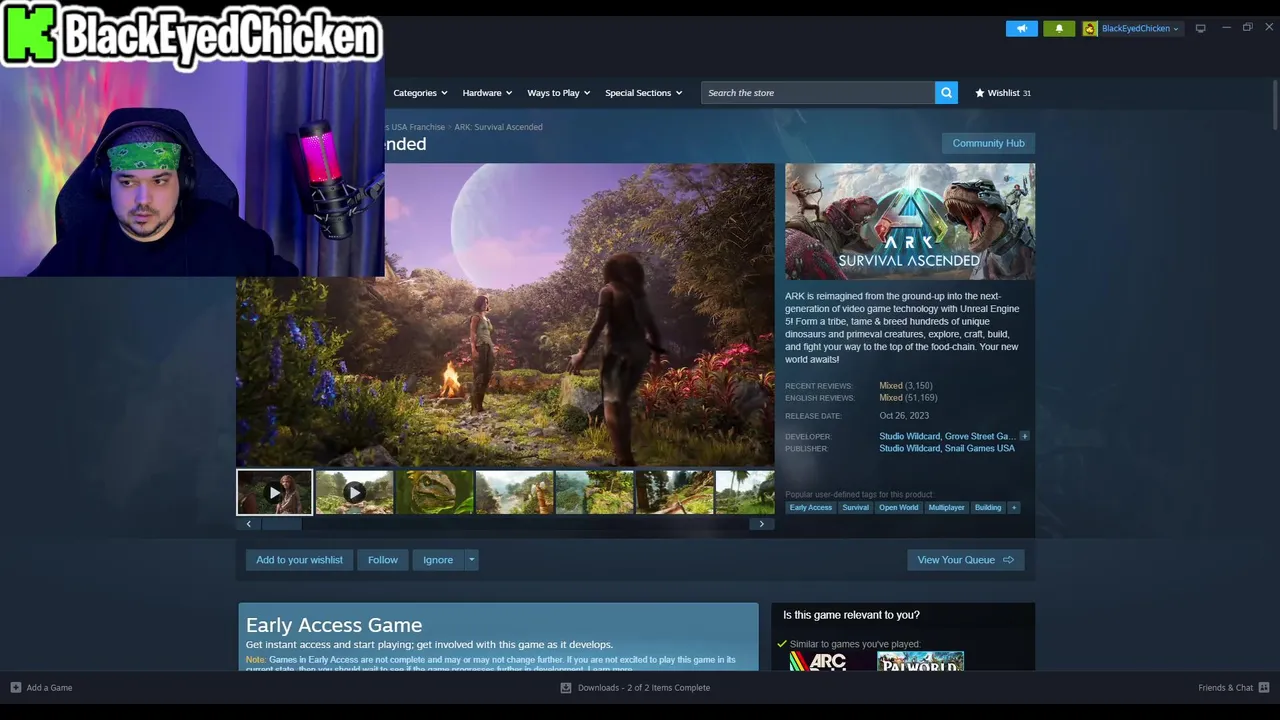
Task: Click the Open World tag
Action: click(898, 508)
